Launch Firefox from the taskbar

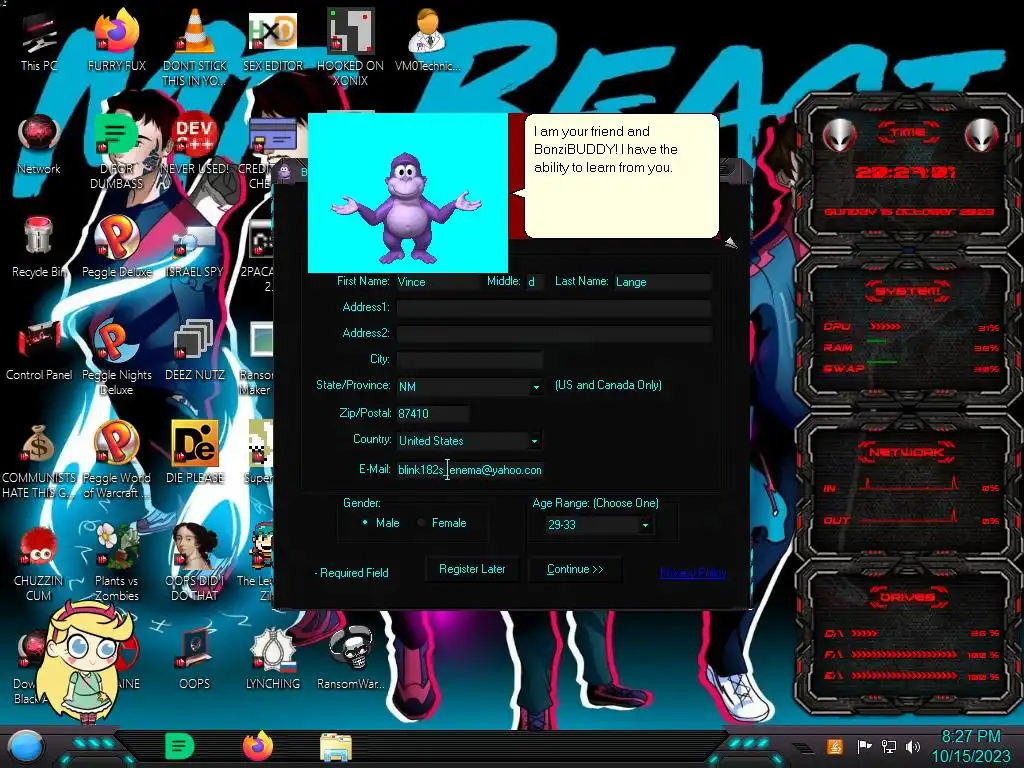[x=257, y=746]
